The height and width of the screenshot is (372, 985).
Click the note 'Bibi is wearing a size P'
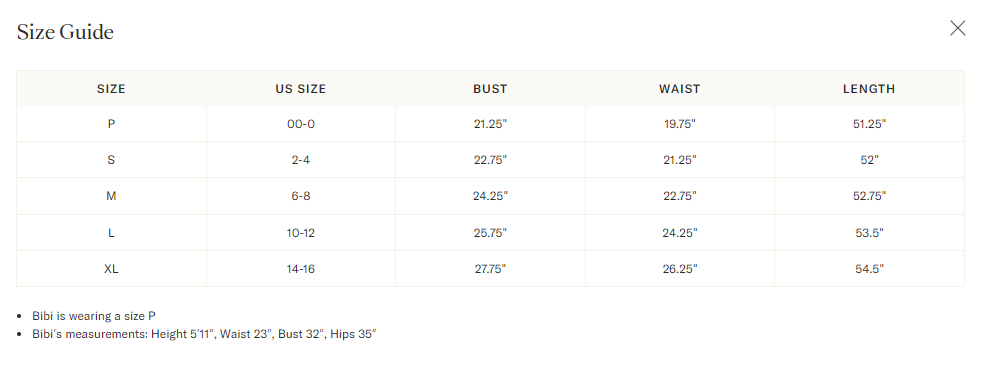(x=94, y=316)
